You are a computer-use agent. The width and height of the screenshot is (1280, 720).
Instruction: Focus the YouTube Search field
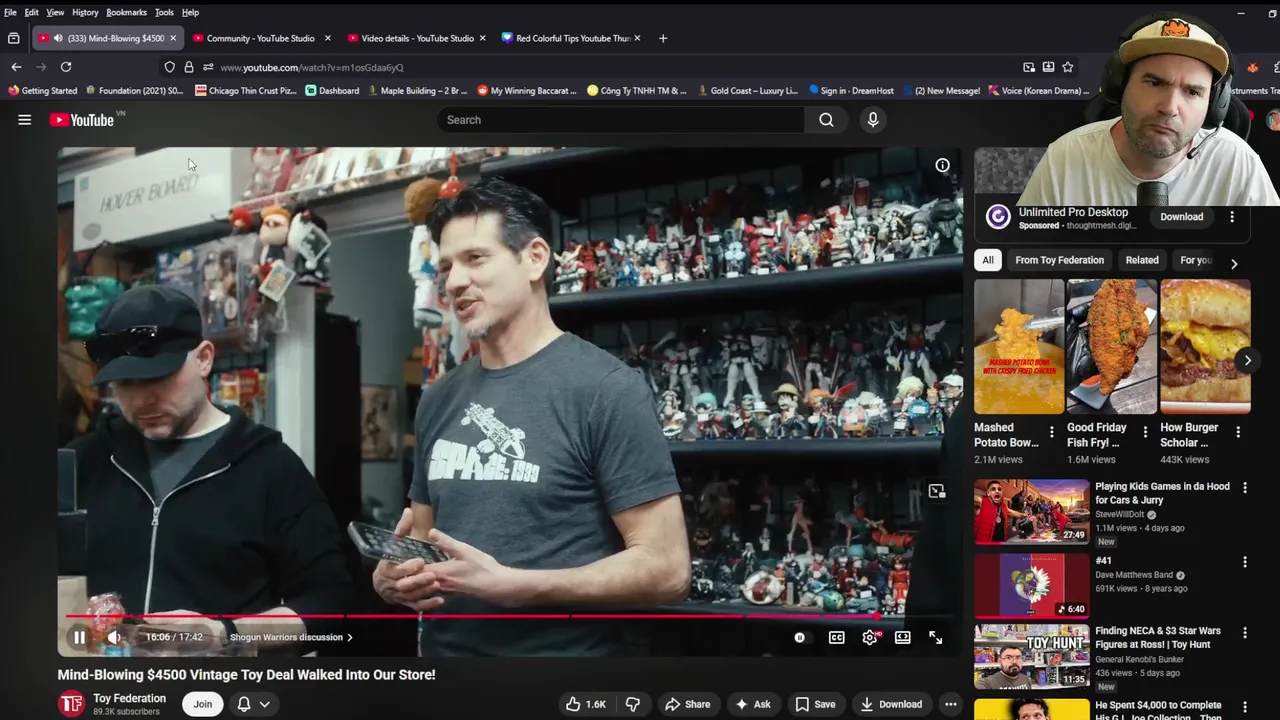(620, 120)
